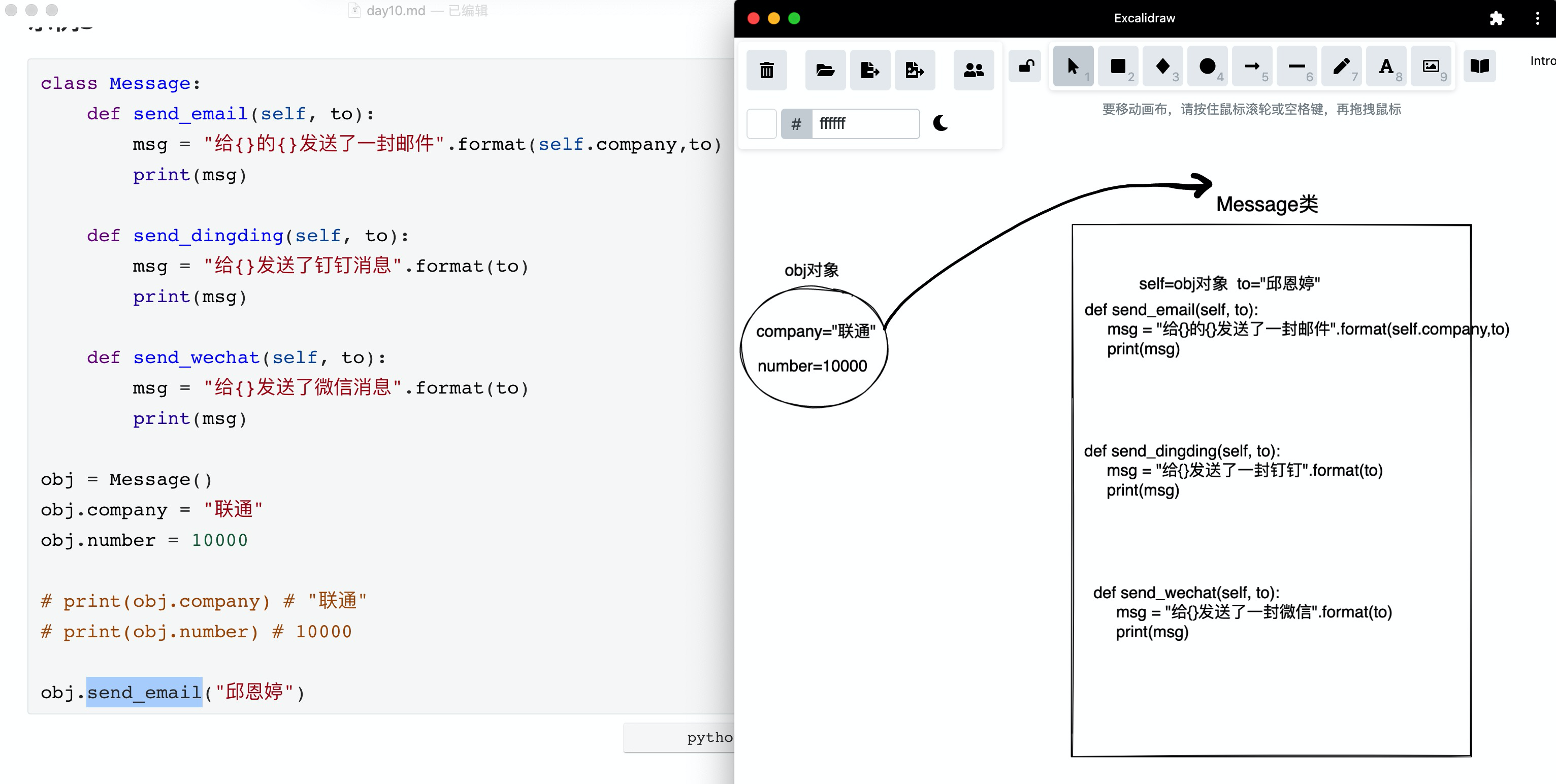1556x784 pixels.
Task: Select the insert image tool
Action: coord(1431,66)
